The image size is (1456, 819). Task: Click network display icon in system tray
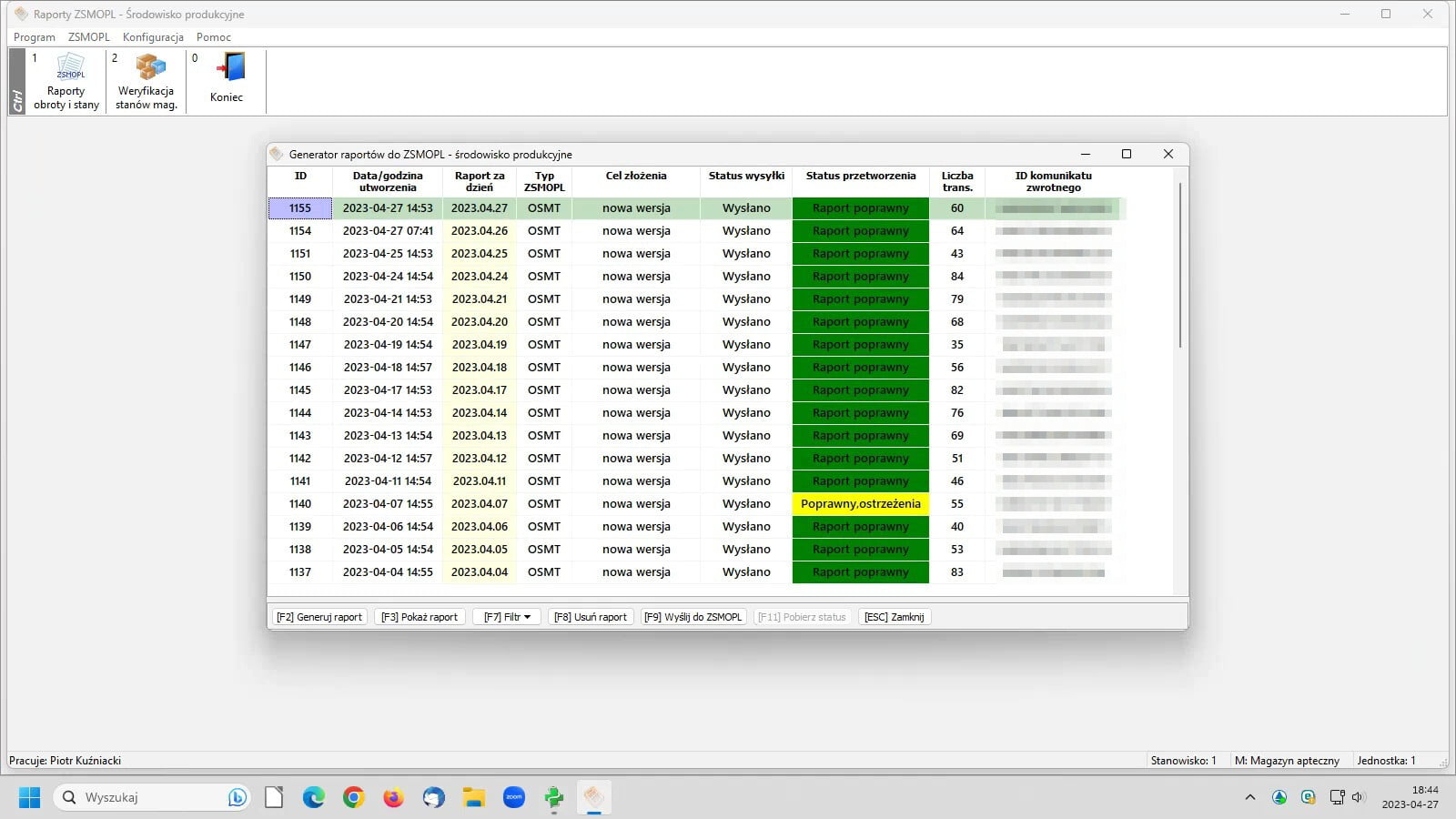pyautogui.click(x=1337, y=798)
